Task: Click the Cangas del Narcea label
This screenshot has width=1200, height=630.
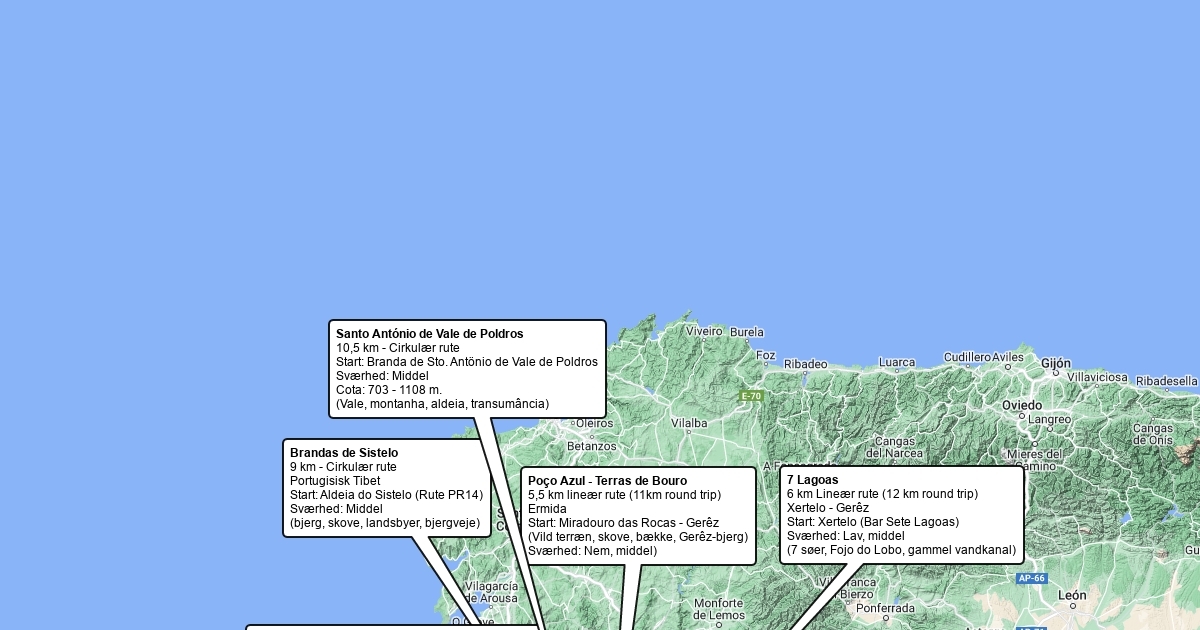Action: [x=895, y=447]
